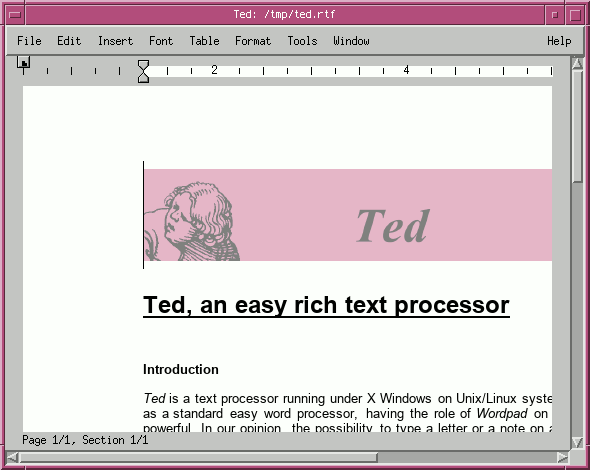Click the horizontal scrollbar left arrow
The image size is (590, 470).
(12, 457)
